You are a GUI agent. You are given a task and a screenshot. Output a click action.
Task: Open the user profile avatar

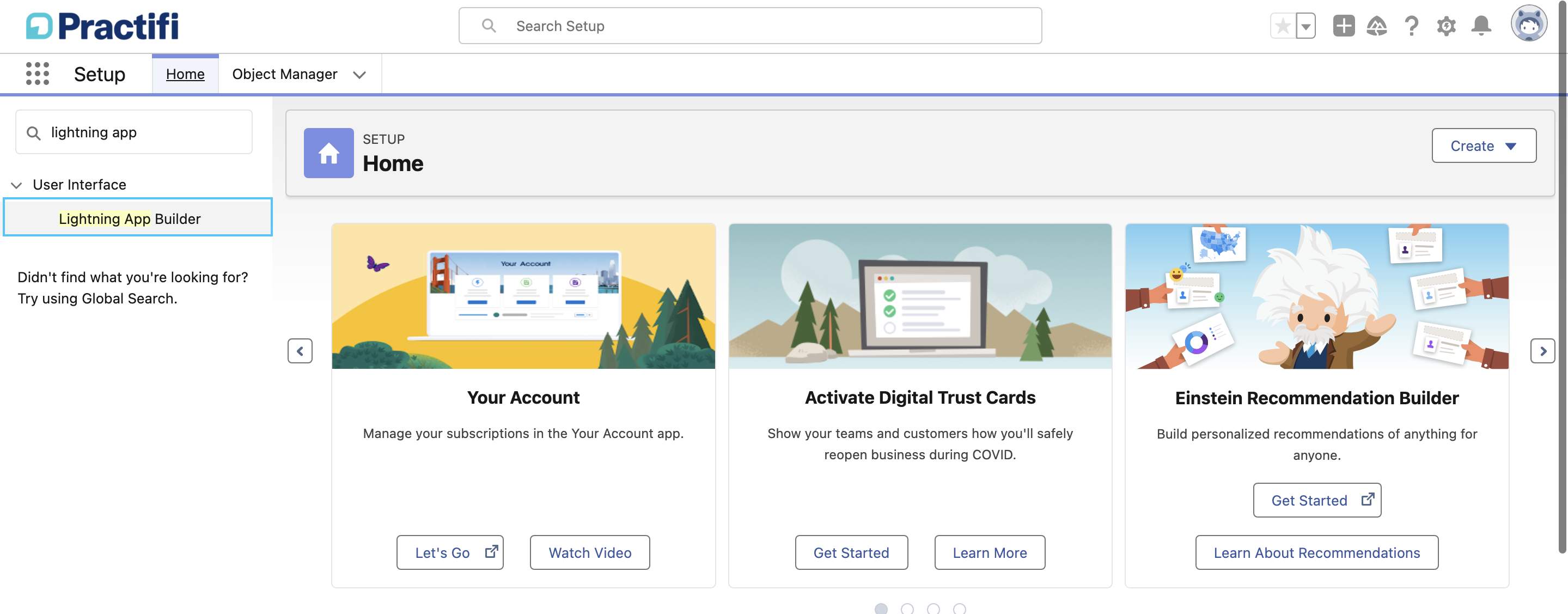(x=1528, y=23)
